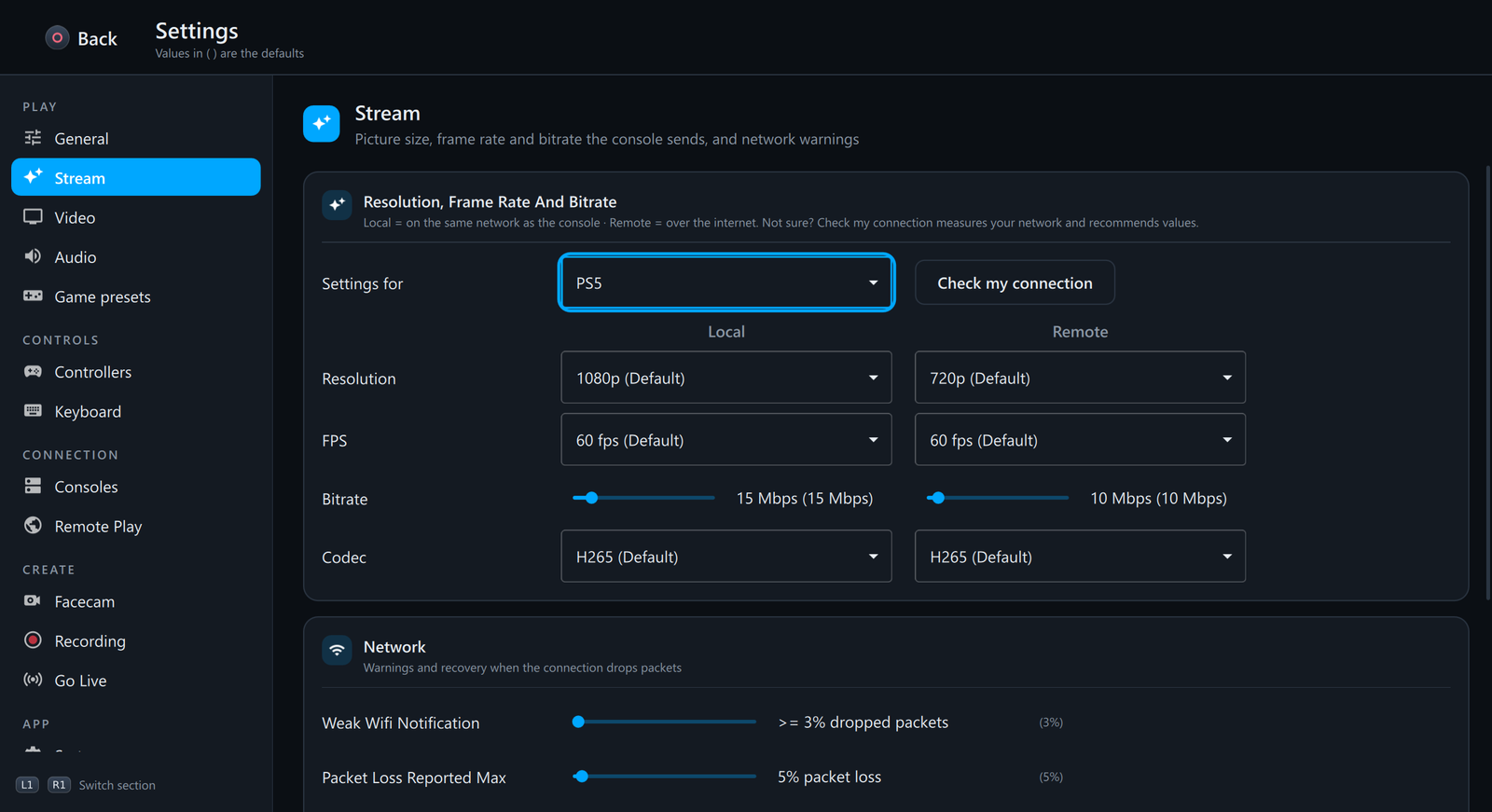Click the Network wifi section icon

click(337, 650)
